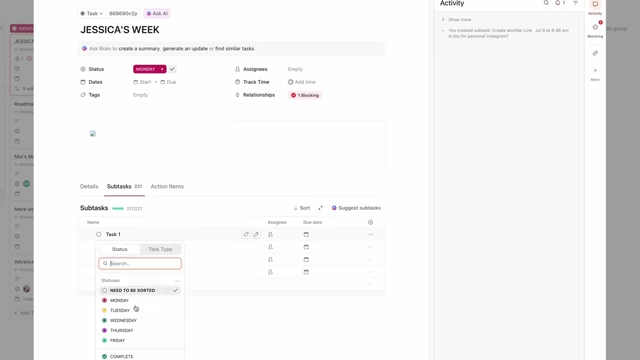Image resolution: width=640 pixels, height=360 pixels.
Task: Select the Task Type tab in the popup
Action: (x=160, y=249)
